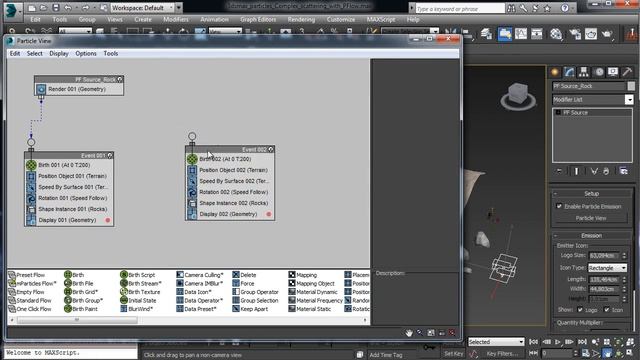Pick Camera Culling operator from the depot
Viewport: 640px width, 360px height.
click(200, 275)
